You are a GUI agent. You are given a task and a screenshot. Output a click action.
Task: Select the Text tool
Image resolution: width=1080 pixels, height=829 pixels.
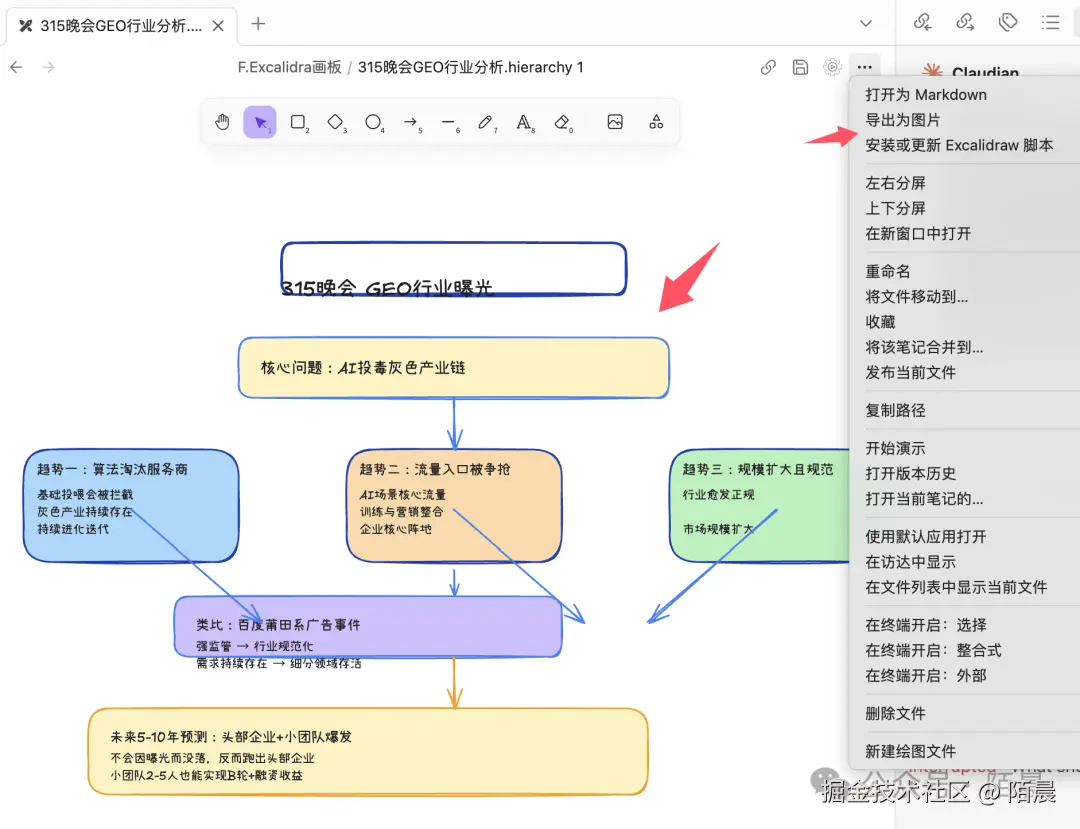[x=524, y=122]
